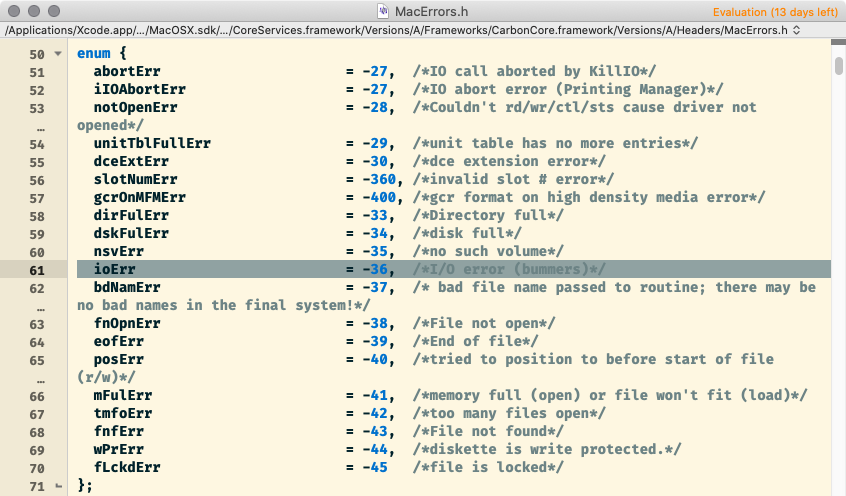Click the enum keyword on line 50
Image resolution: width=846 pixels, height=496 pixels.
tap(93, 53)
